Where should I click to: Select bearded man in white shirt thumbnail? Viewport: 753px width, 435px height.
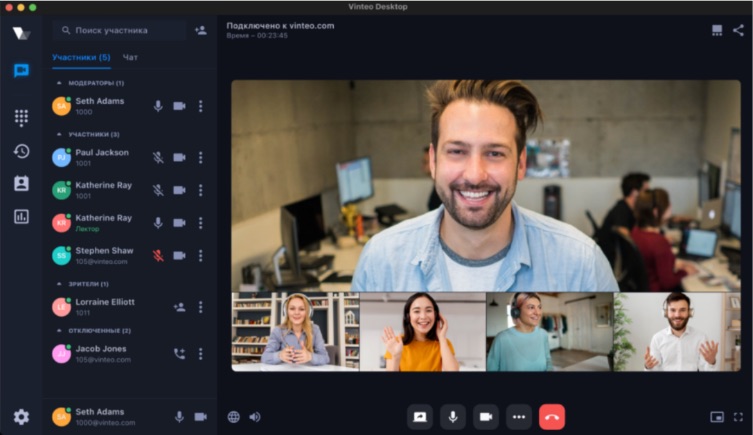[677, 332]
